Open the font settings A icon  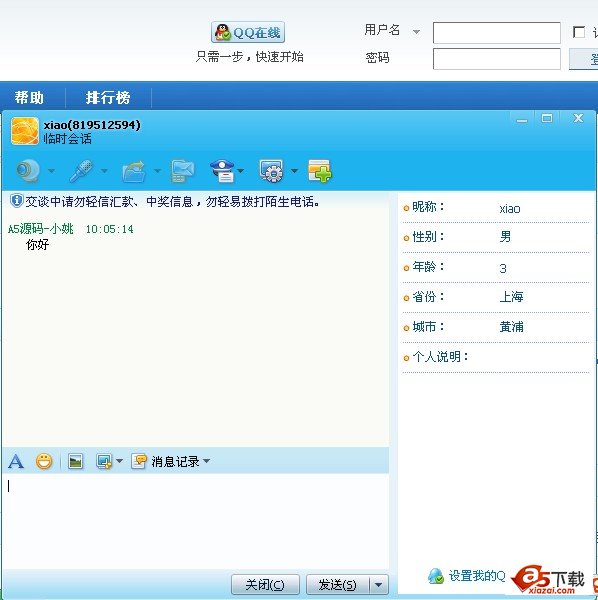[x=16, y=461]
